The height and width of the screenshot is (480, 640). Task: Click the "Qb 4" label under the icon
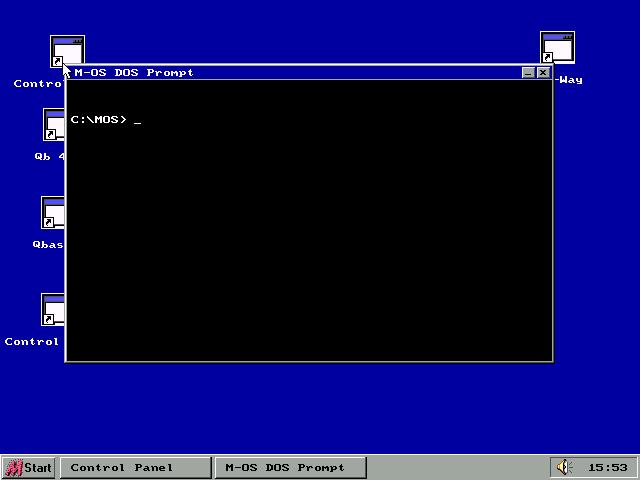click(49, 156)
